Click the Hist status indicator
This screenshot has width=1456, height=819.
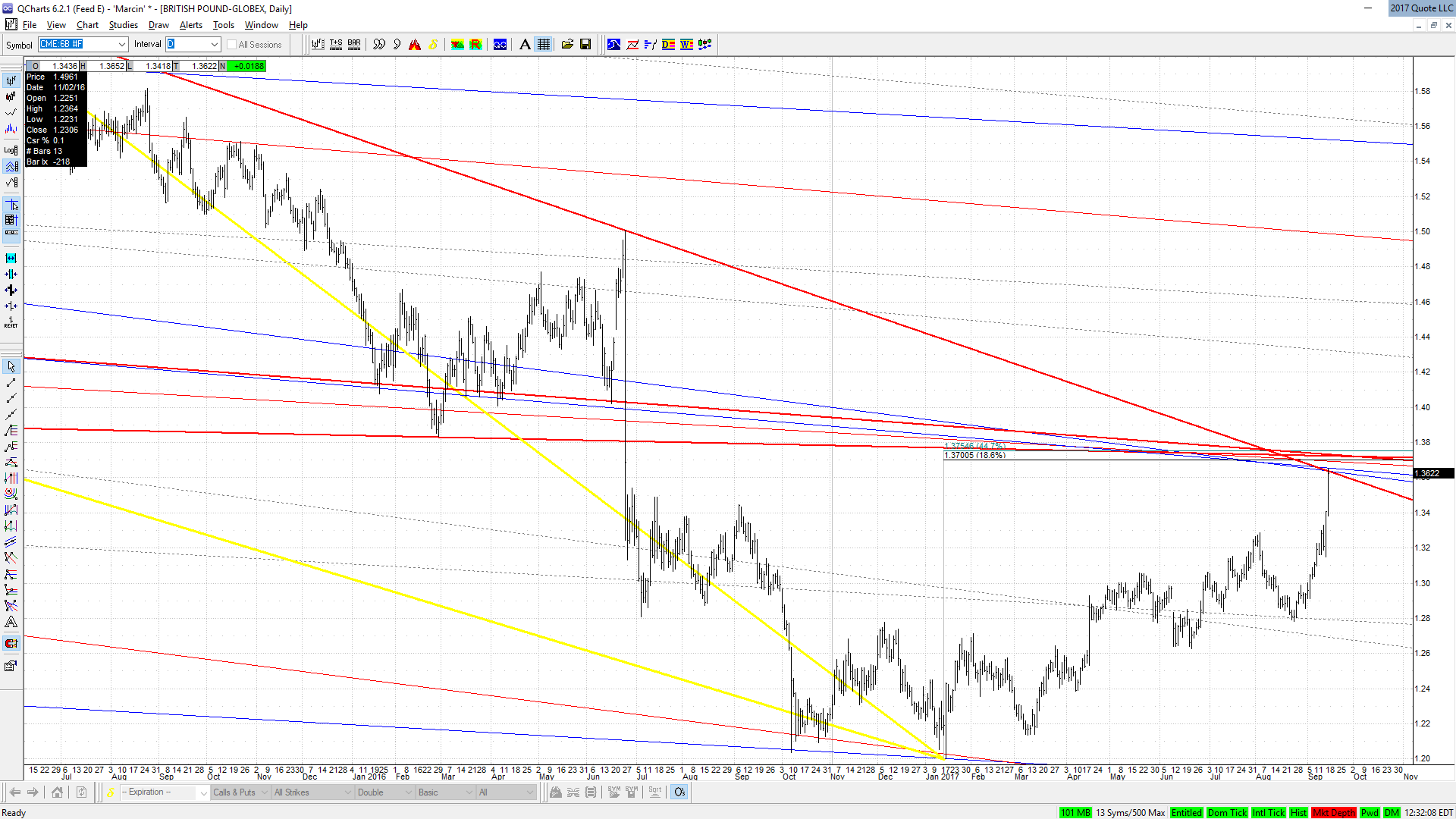1298,813
